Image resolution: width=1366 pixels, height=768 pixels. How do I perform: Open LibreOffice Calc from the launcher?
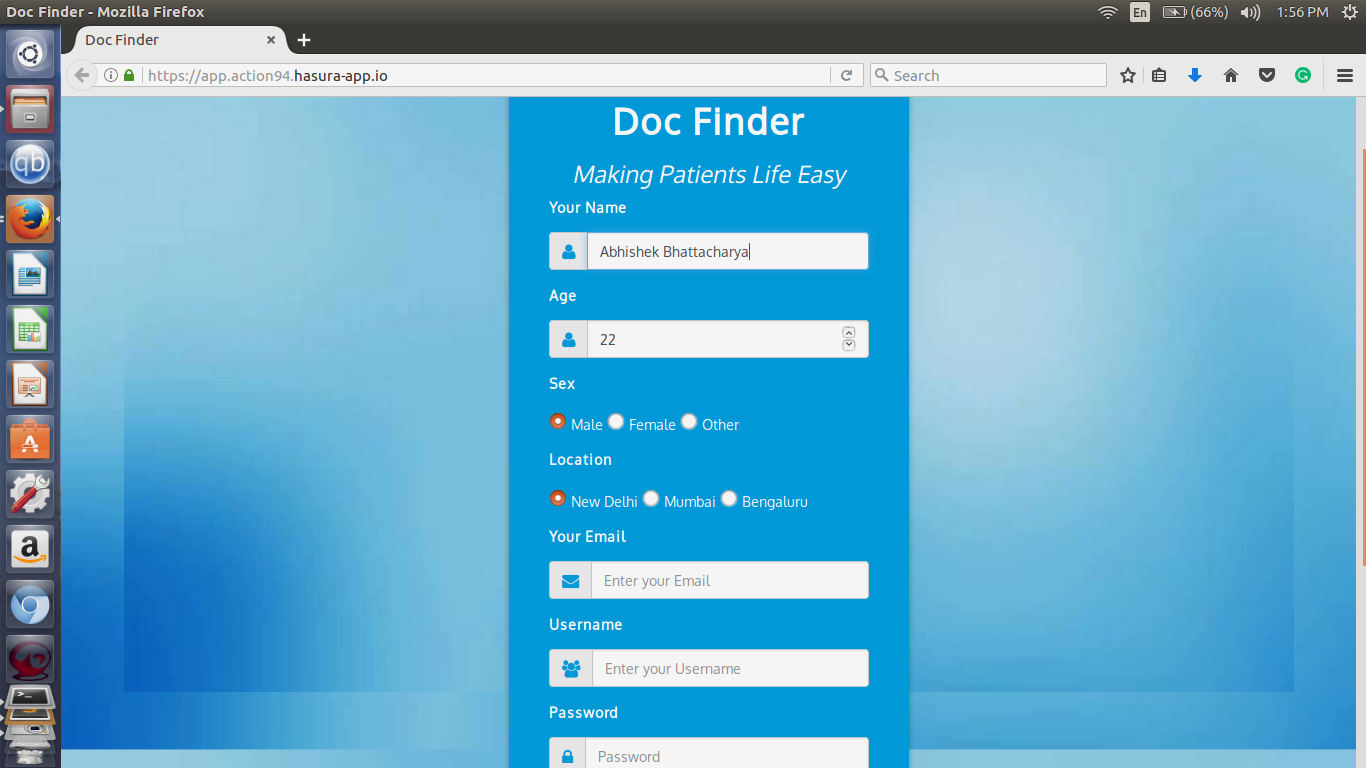[30, 328]
